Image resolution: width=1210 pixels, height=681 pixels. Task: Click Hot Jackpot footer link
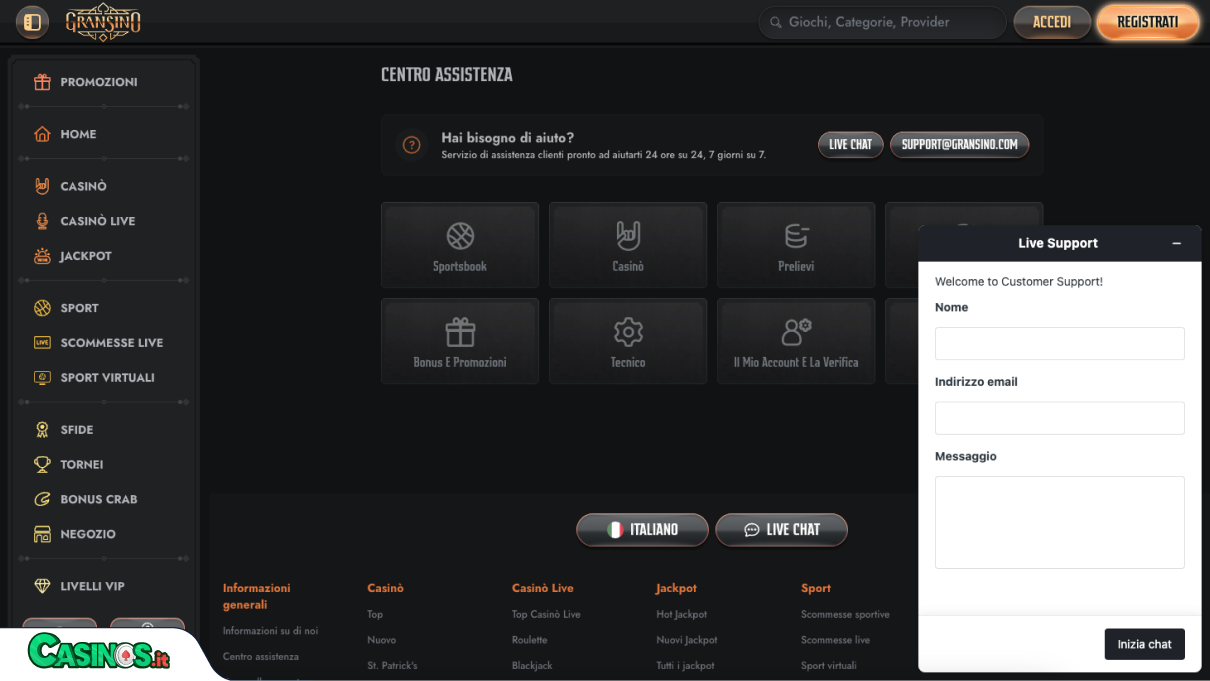click(x=681, y=614)
